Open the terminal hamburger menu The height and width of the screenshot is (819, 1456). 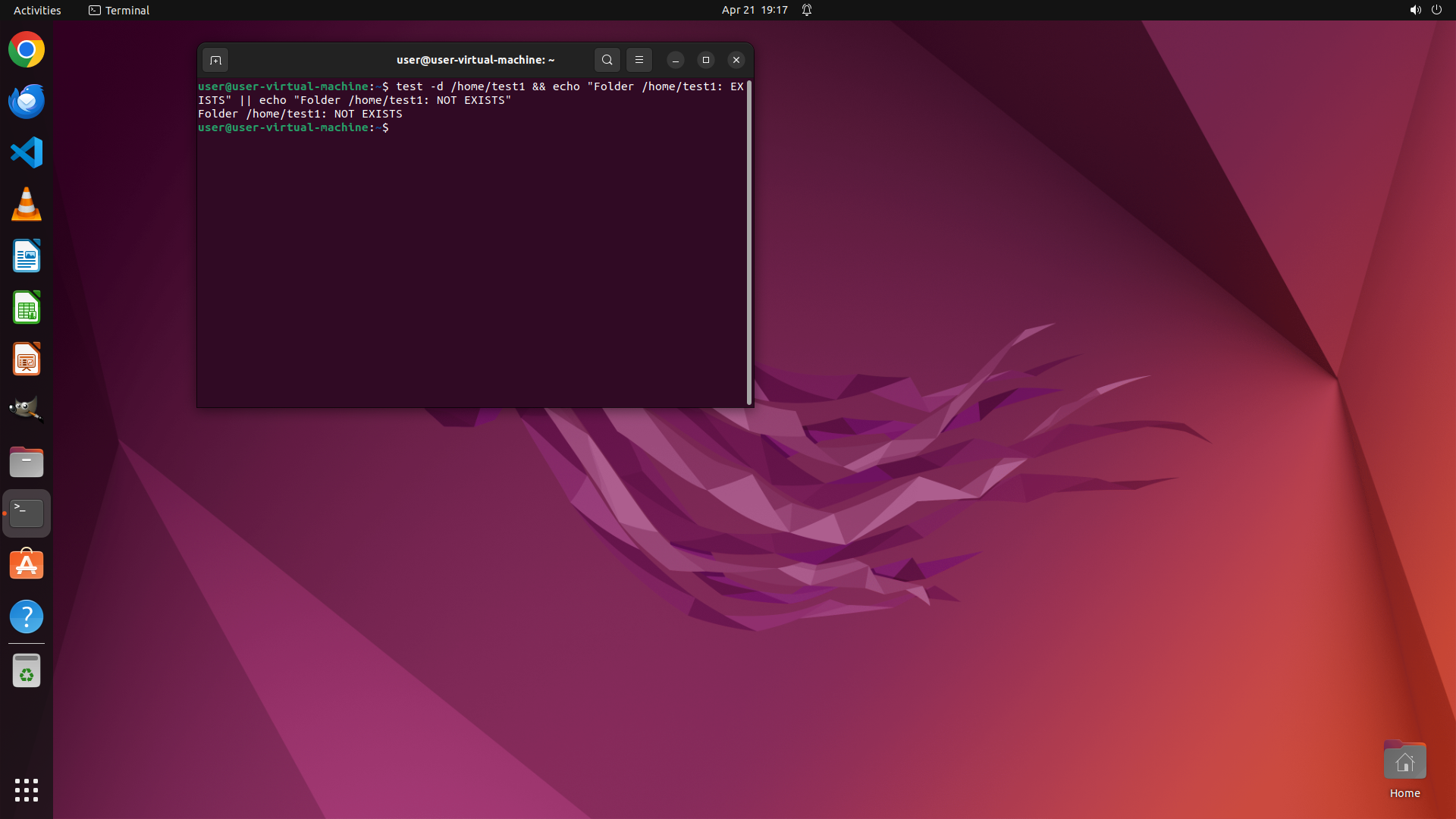click(639, 60)
